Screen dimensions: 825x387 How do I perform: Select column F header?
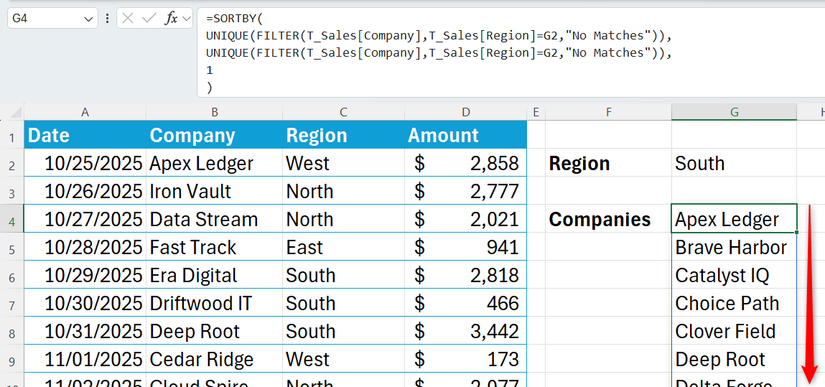pos(608,112)
